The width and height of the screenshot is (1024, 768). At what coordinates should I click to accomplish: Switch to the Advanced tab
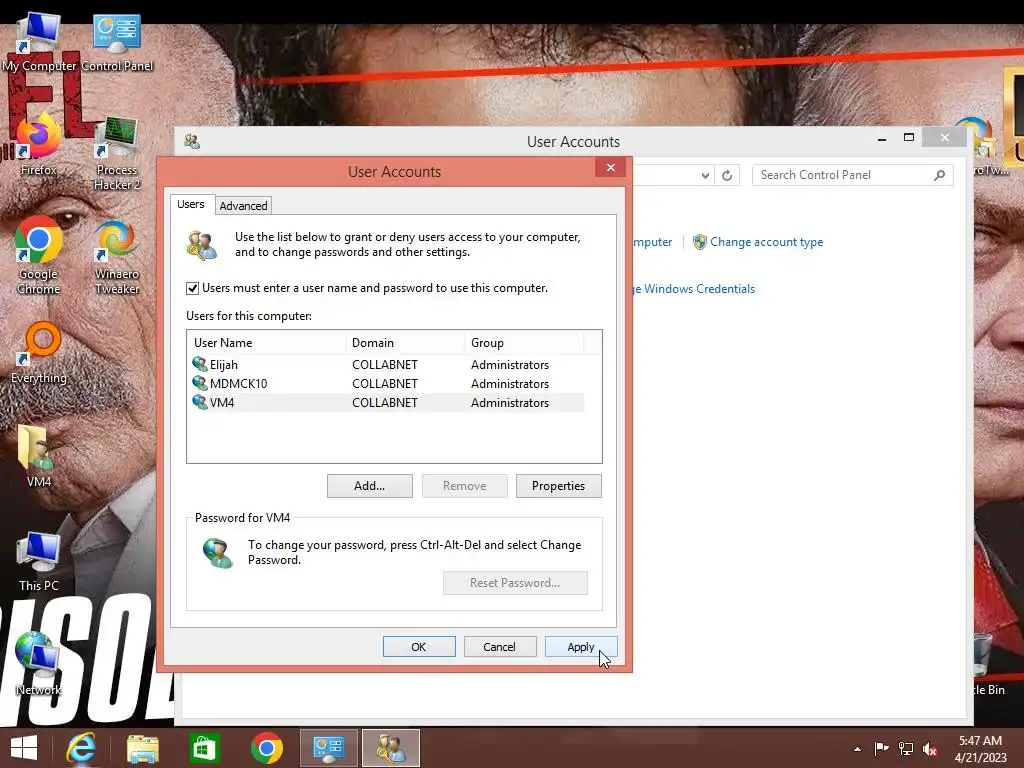tap(243, 206)
